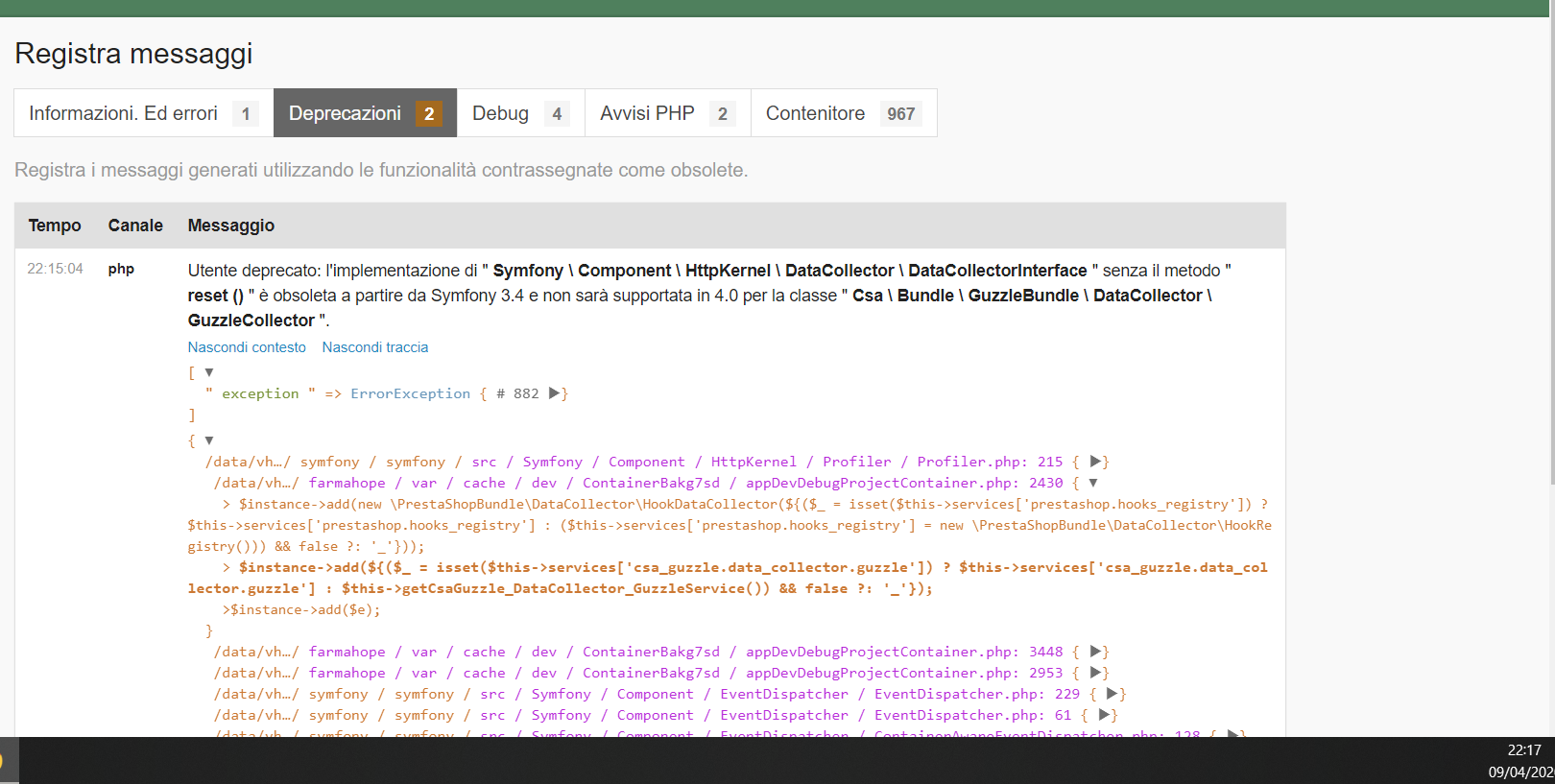This screenshot has height=784, width=1555.
Task: Click the appDevDebugProjectContainer.php: 2430 path
Action: point(638,483)
